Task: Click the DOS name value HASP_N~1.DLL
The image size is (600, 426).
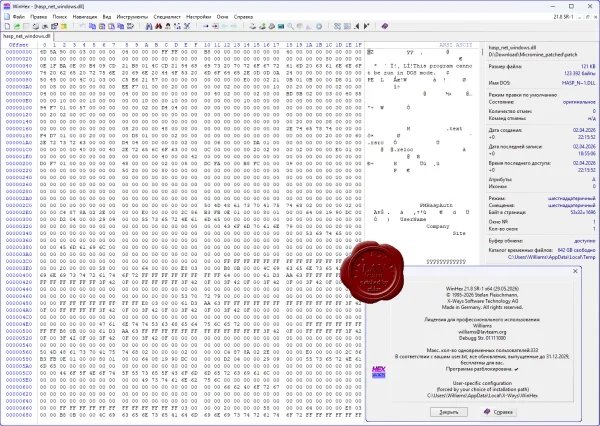Action: point(579,83)
